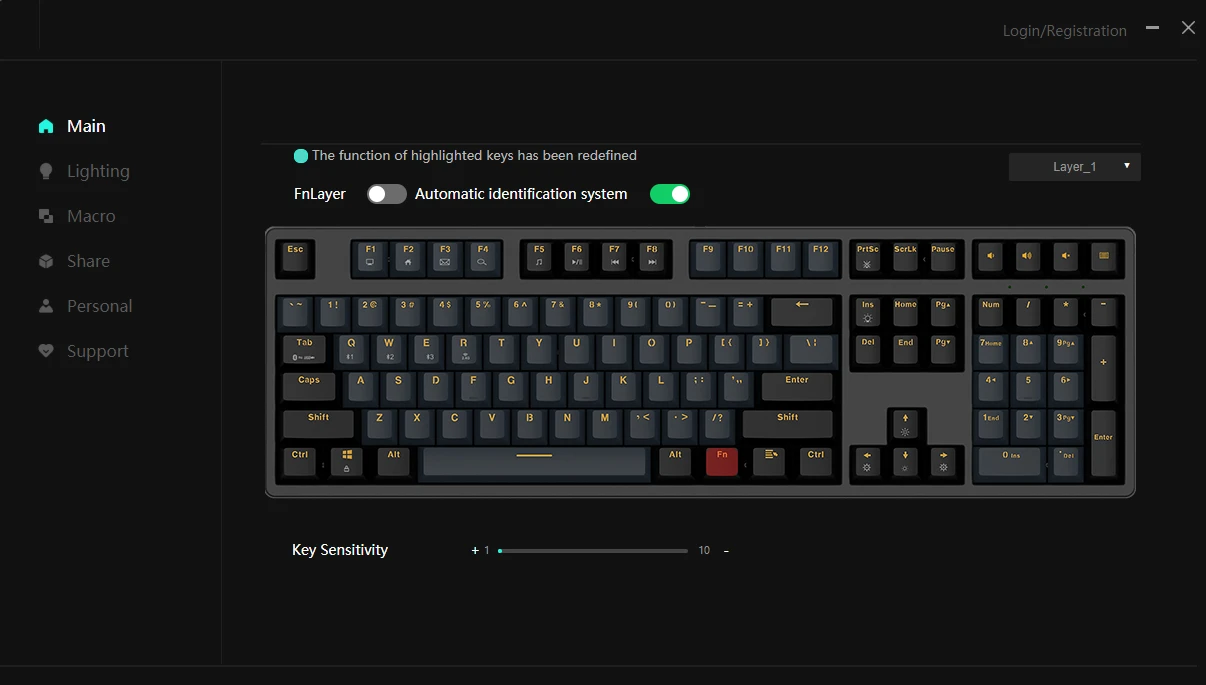Screen dimensions: 1206x685
Task: Open the Lighting tab
Action: point(98,171)
